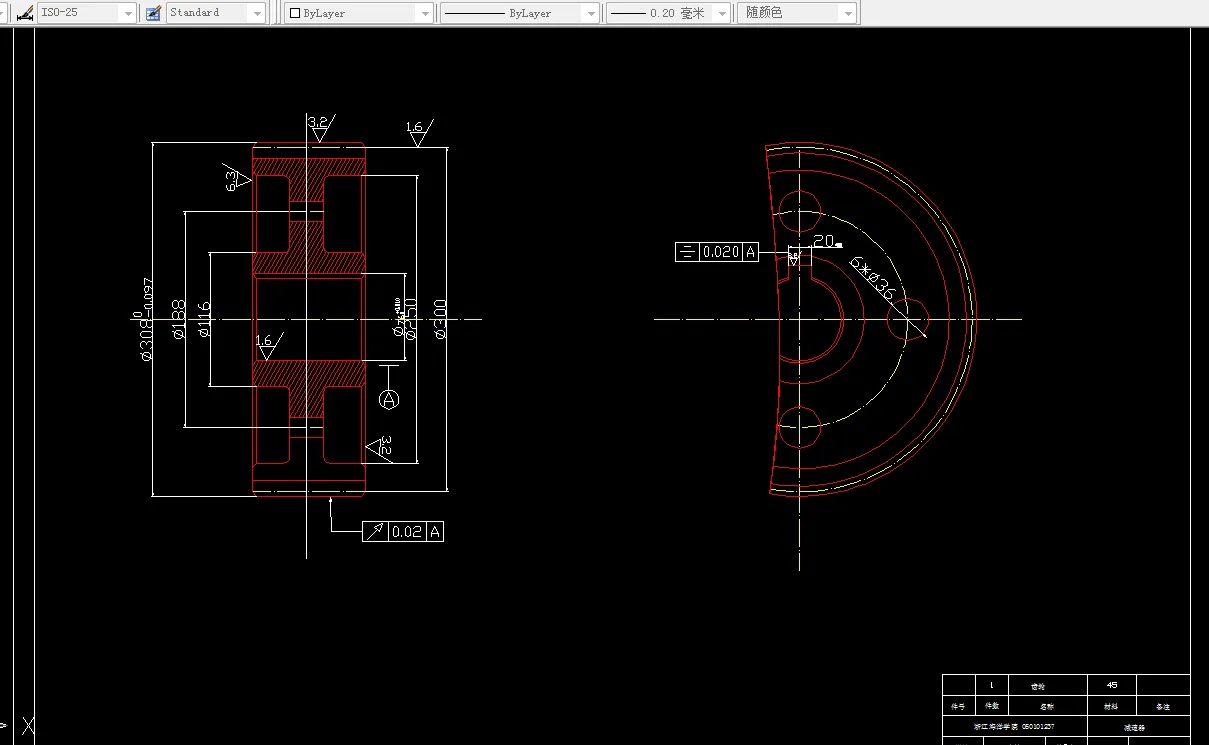Select the 件数 title block cell
1209x745 pixels.
click(x=990, y=706)
